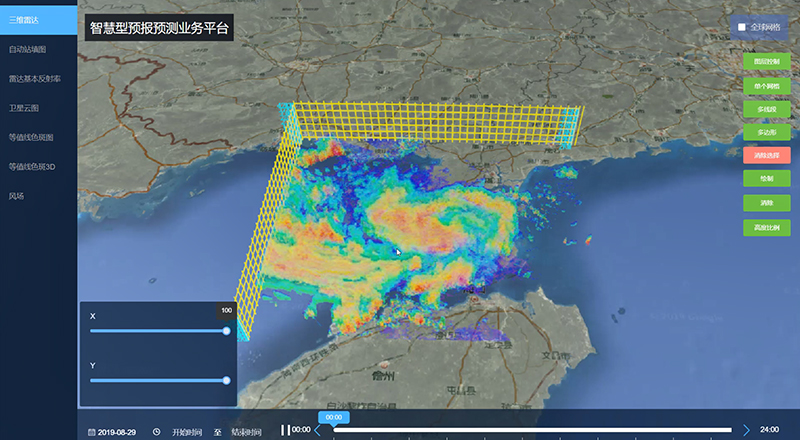
Task: Open the 高度比例 height scale option
Action: [x=767, y=227]
